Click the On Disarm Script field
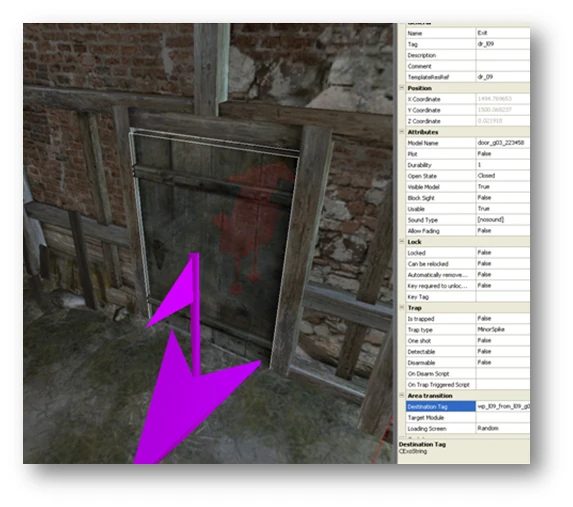The width and height of the screenshot is (573, 507). (x=503, y=374)
